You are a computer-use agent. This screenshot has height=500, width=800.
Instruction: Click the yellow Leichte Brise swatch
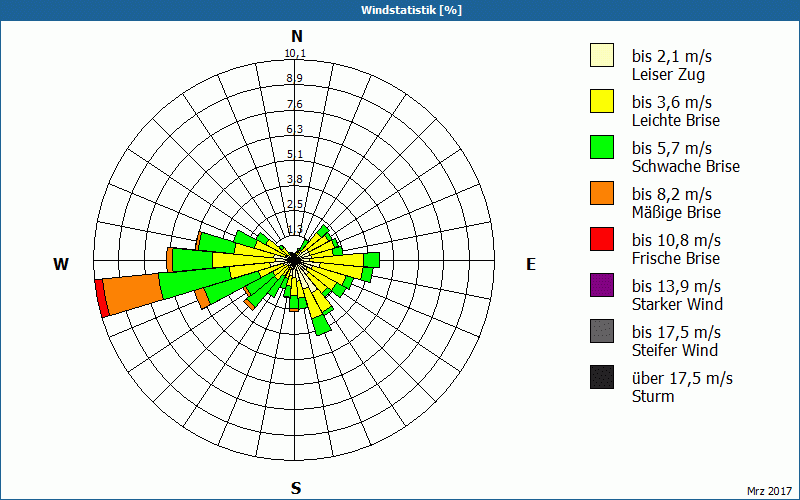(x=602, y=101)
